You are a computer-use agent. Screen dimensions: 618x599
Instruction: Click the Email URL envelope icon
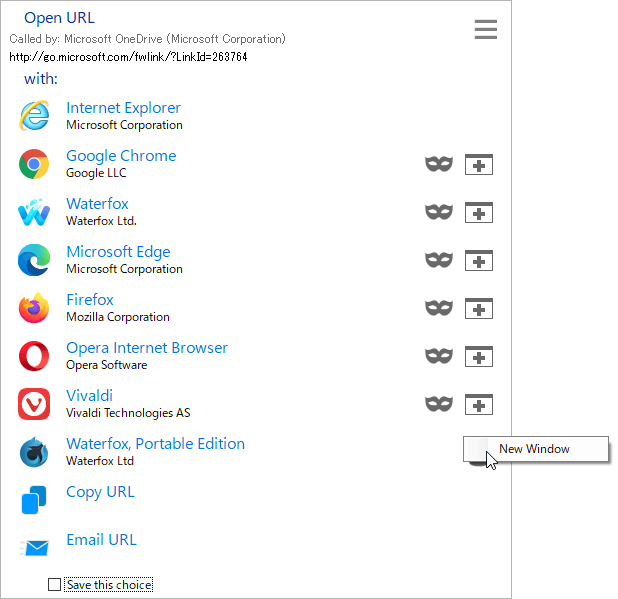click(34, 548)
